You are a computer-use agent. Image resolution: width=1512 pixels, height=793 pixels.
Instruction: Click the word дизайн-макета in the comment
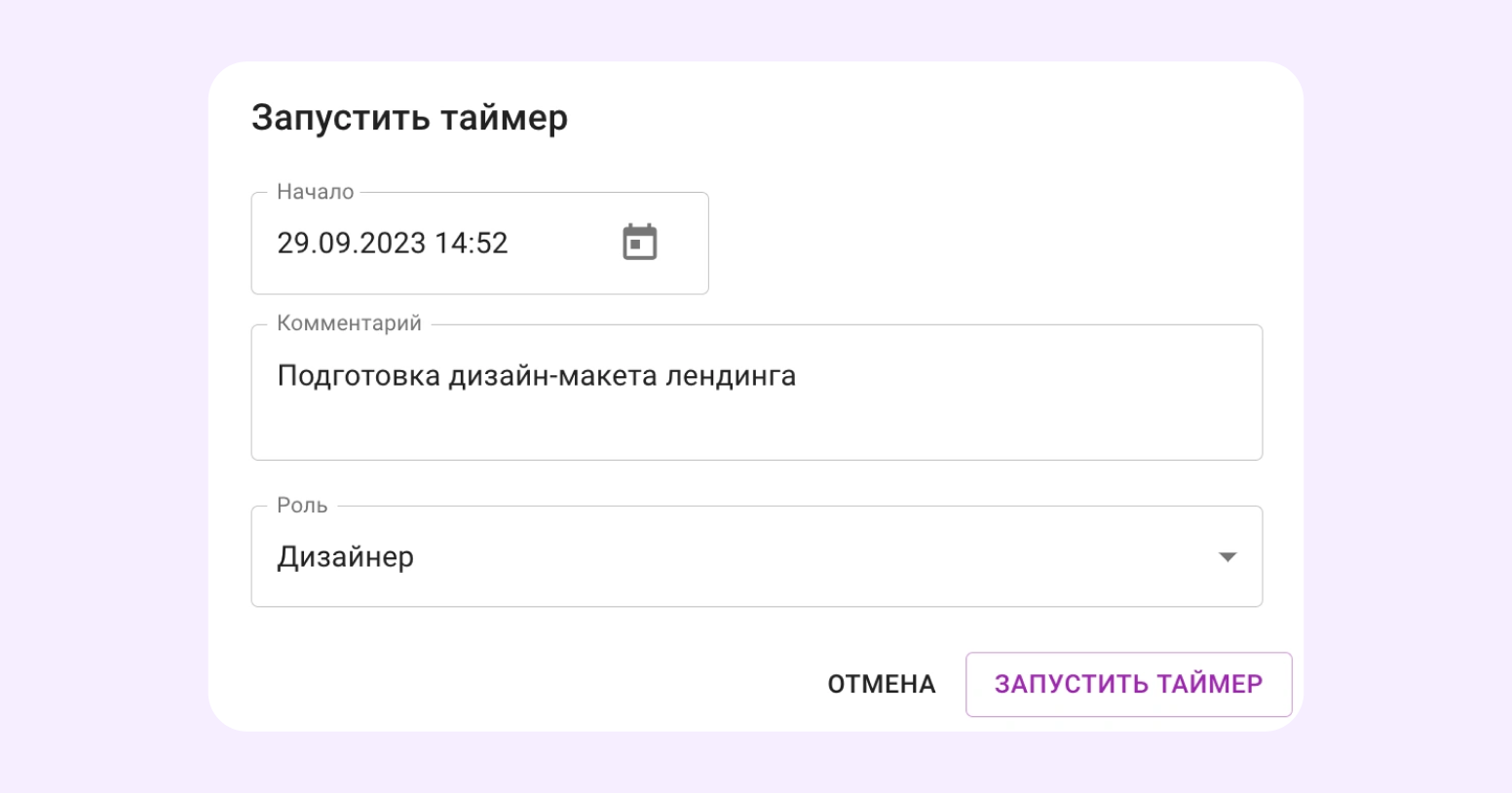point(553,376)
